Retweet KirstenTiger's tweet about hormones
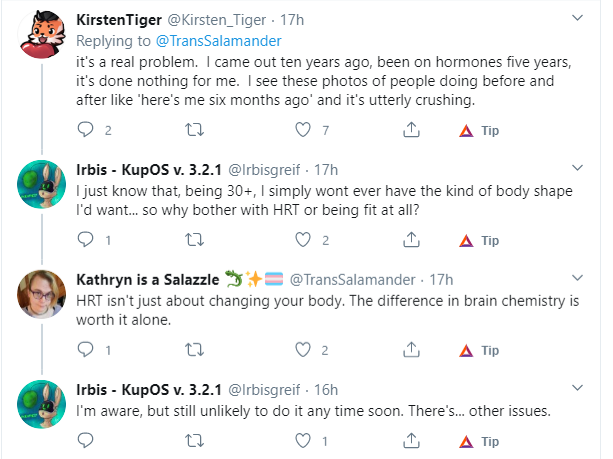The width and height of the screenshot is (613, 459). (194, 129)
